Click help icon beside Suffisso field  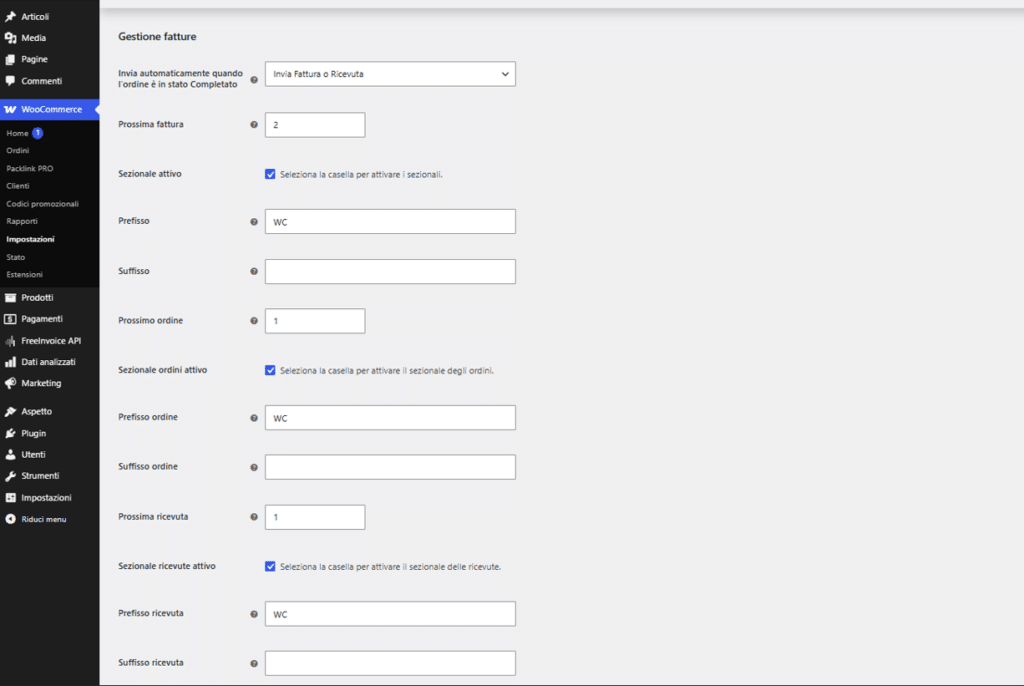click(254, 271)
